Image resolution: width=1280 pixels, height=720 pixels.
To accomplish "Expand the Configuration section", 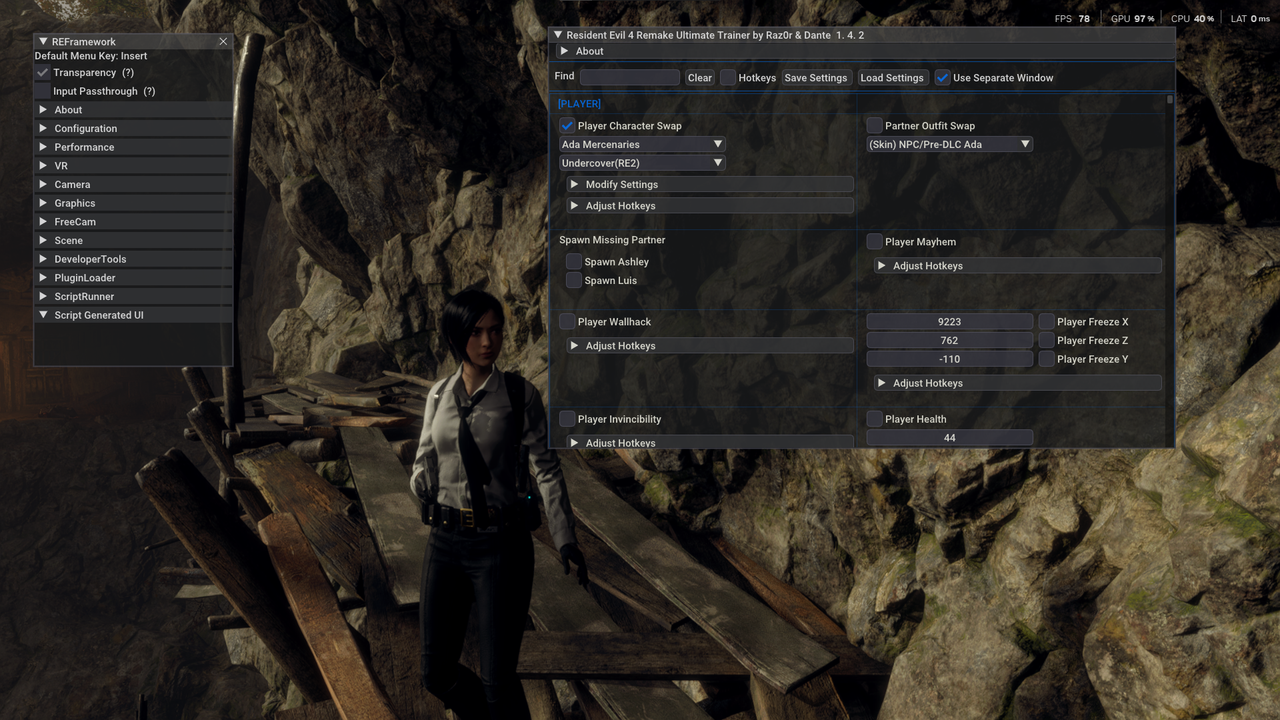I will click(x=133, y=129).
